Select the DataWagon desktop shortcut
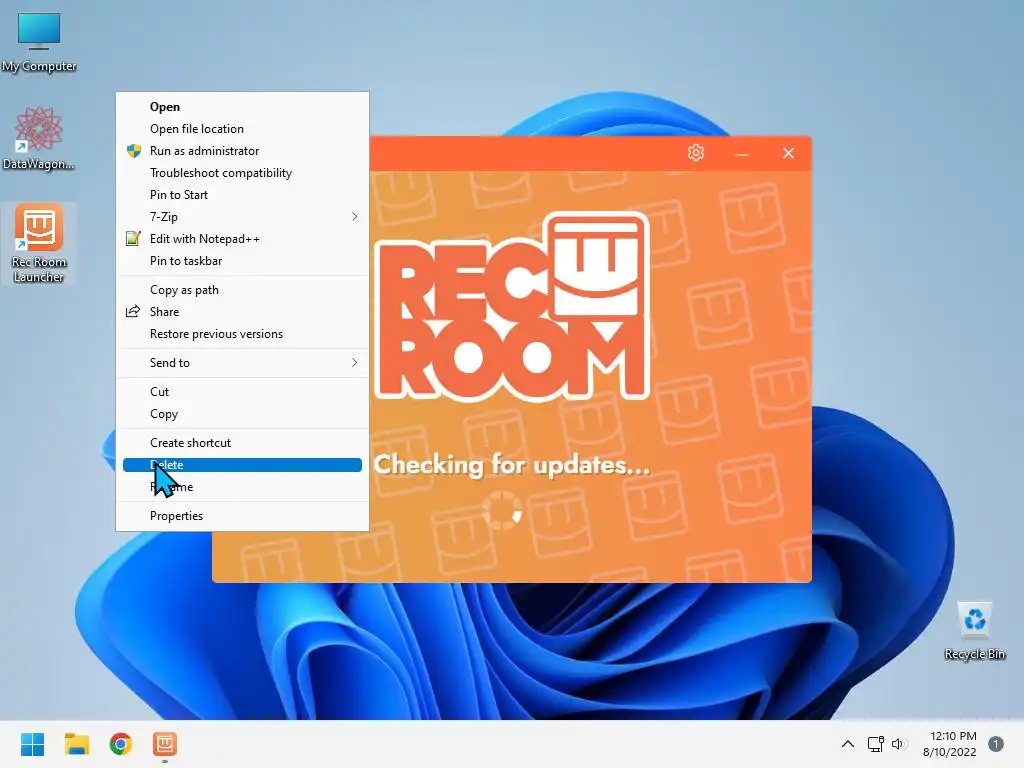 tap(39, 138)
